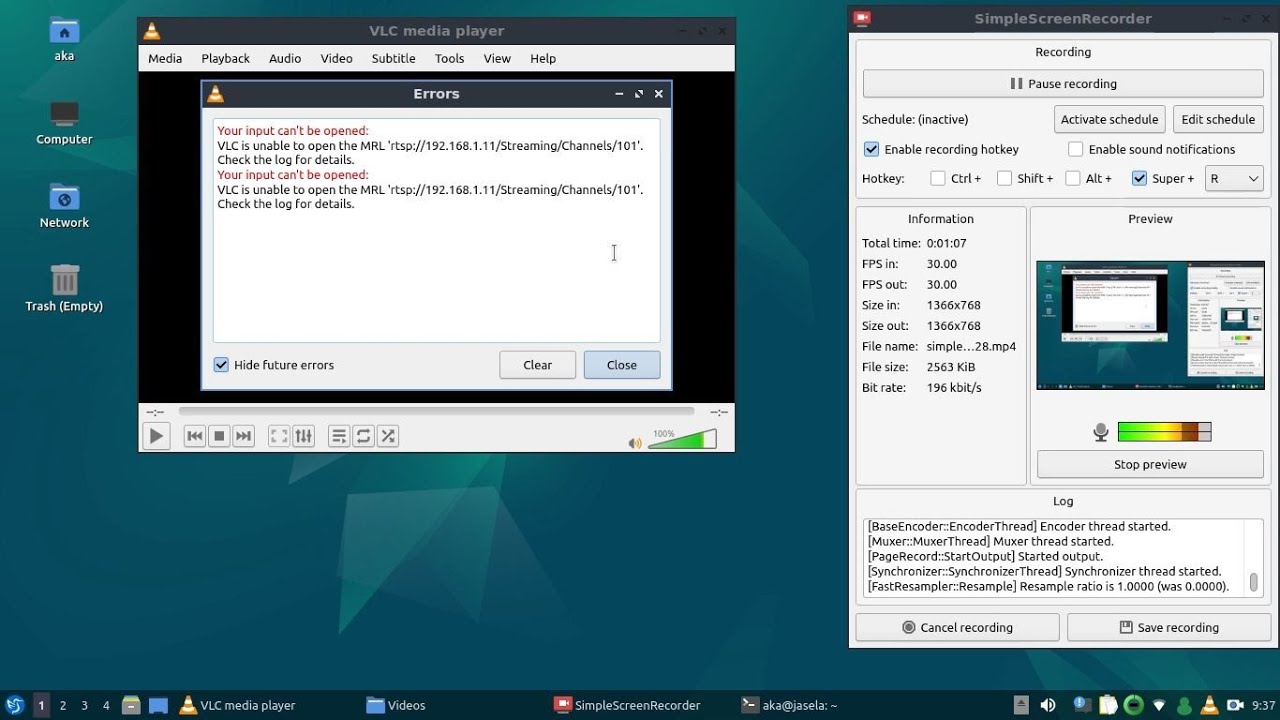Open the Help menu in VLC
Screen dimensions: 1280x720
pyautogui.click(x=543, y=58)
